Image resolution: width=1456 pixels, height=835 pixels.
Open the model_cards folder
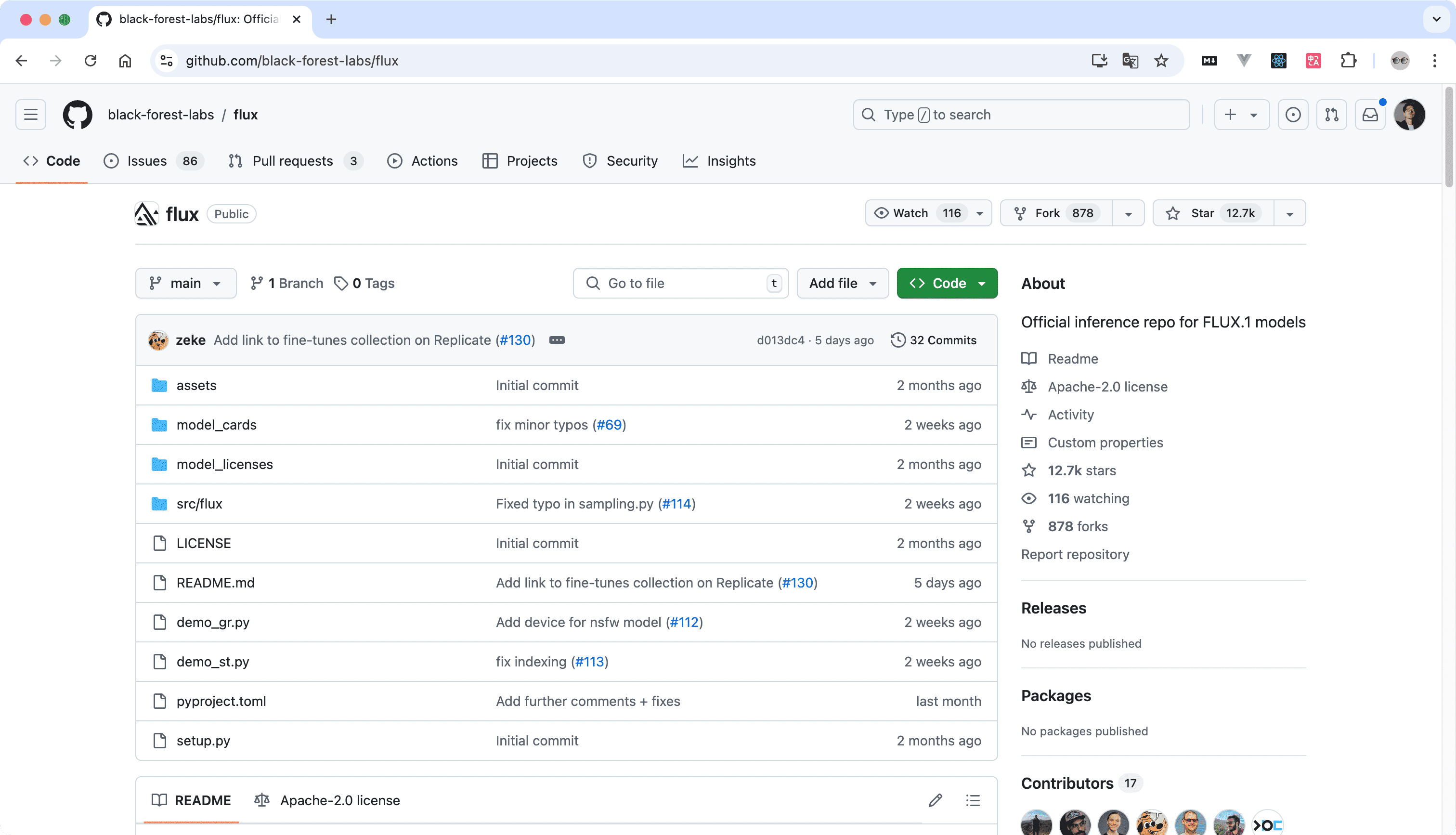[216, 425]
